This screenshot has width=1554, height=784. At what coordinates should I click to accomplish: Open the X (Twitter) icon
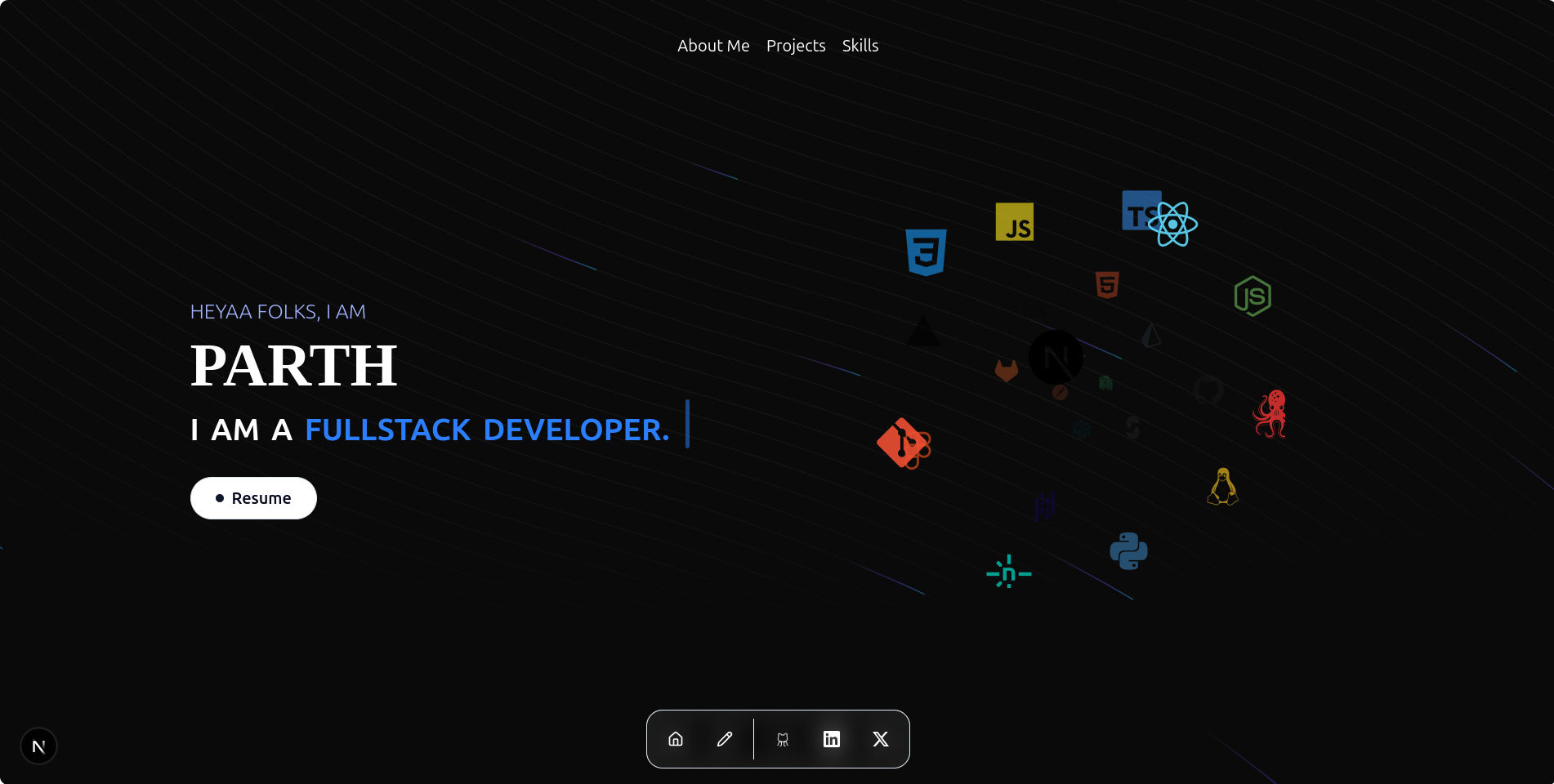(881, 739)
